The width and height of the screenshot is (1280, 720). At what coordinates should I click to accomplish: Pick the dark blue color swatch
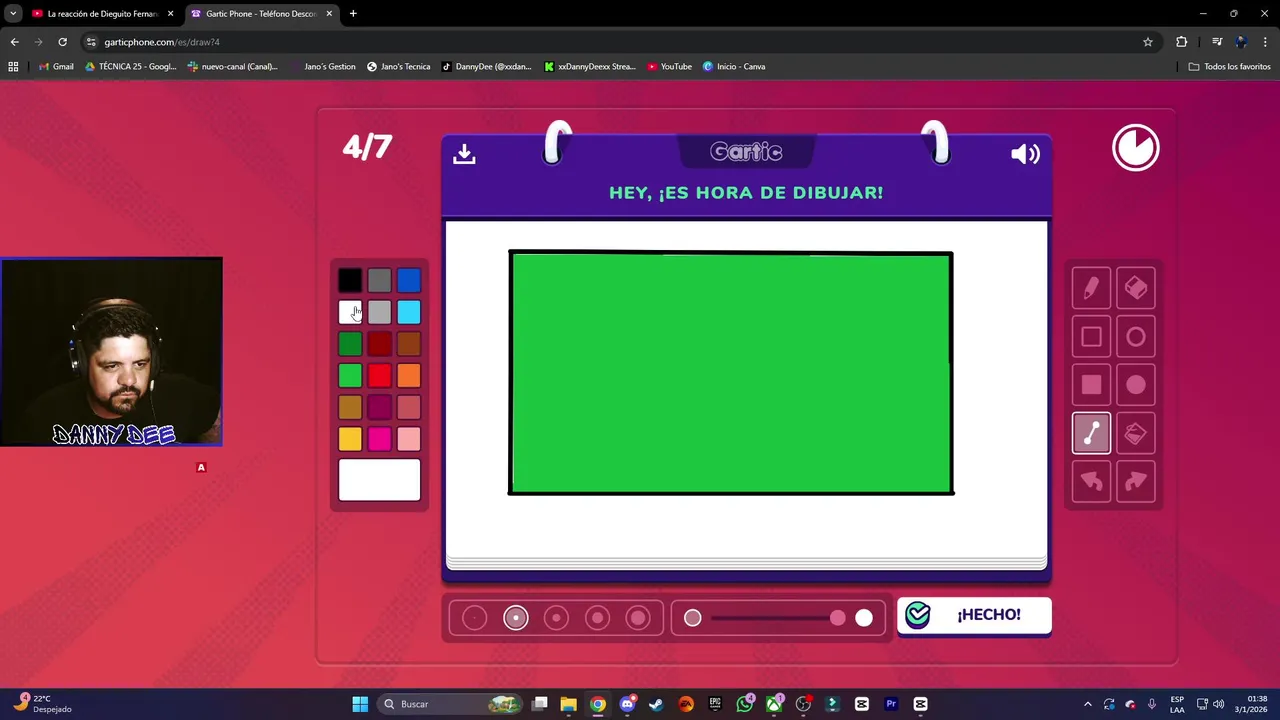409,281
